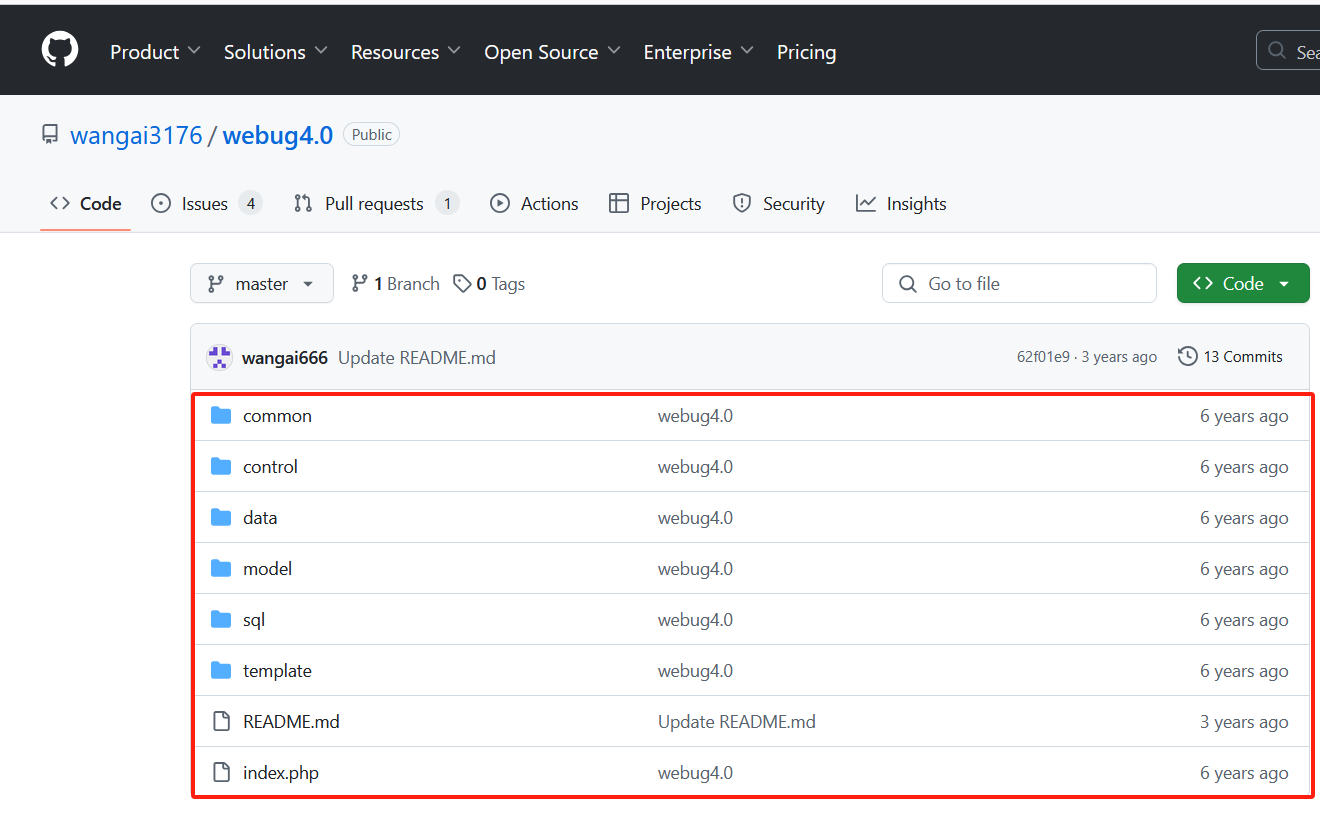
Task: Open the master branch selector
Action: pos(262,284)
